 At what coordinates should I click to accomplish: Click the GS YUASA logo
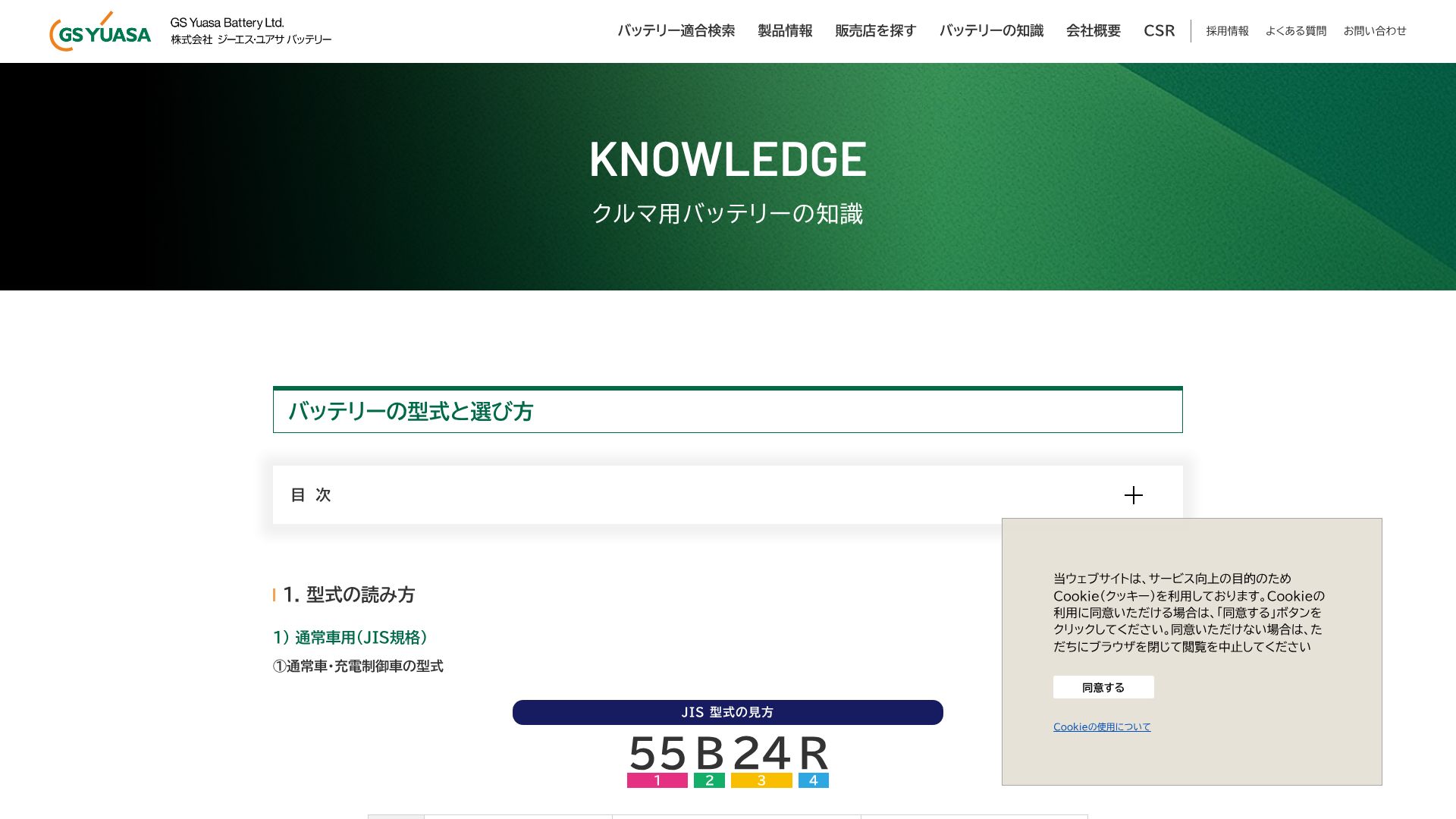(x=100, y=31)
